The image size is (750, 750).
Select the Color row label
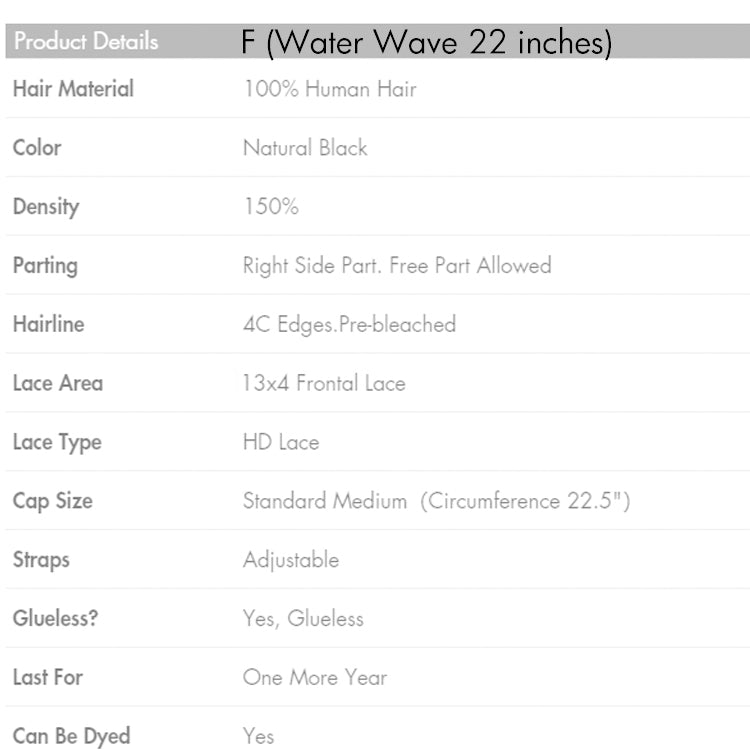tap(37, 148)
